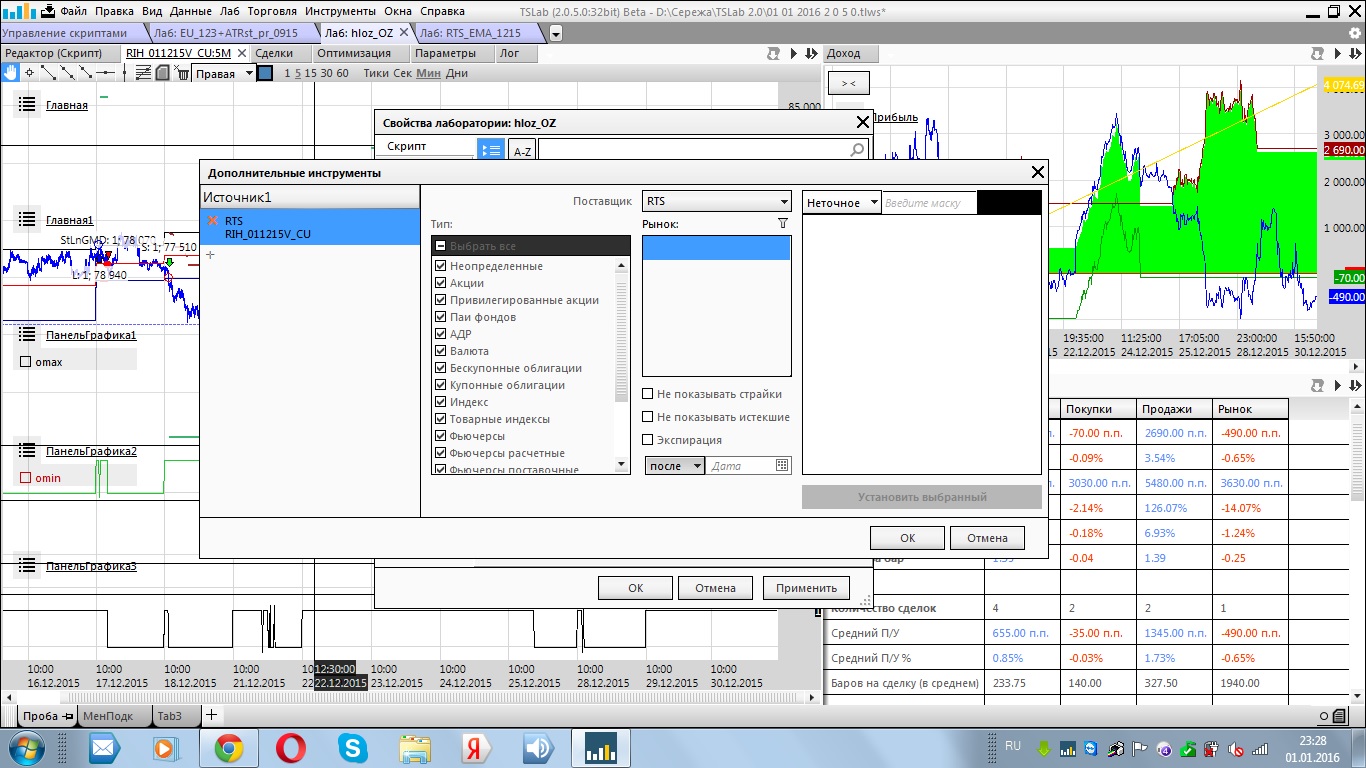Click the trash delete-drawings icon in chart toolbar
1366x768 pixels.
[183, 73]
